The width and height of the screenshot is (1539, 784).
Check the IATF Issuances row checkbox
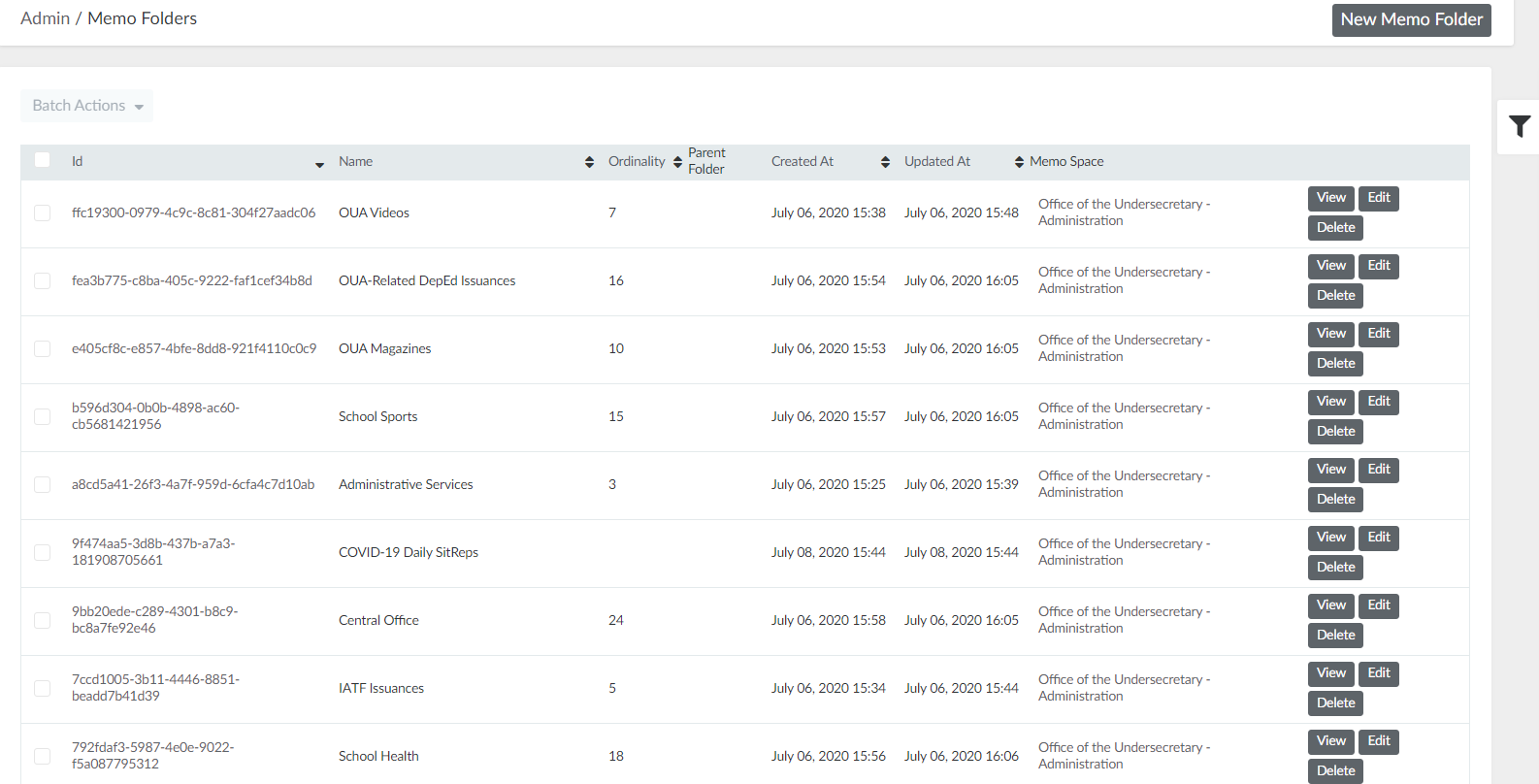[43, 688]
